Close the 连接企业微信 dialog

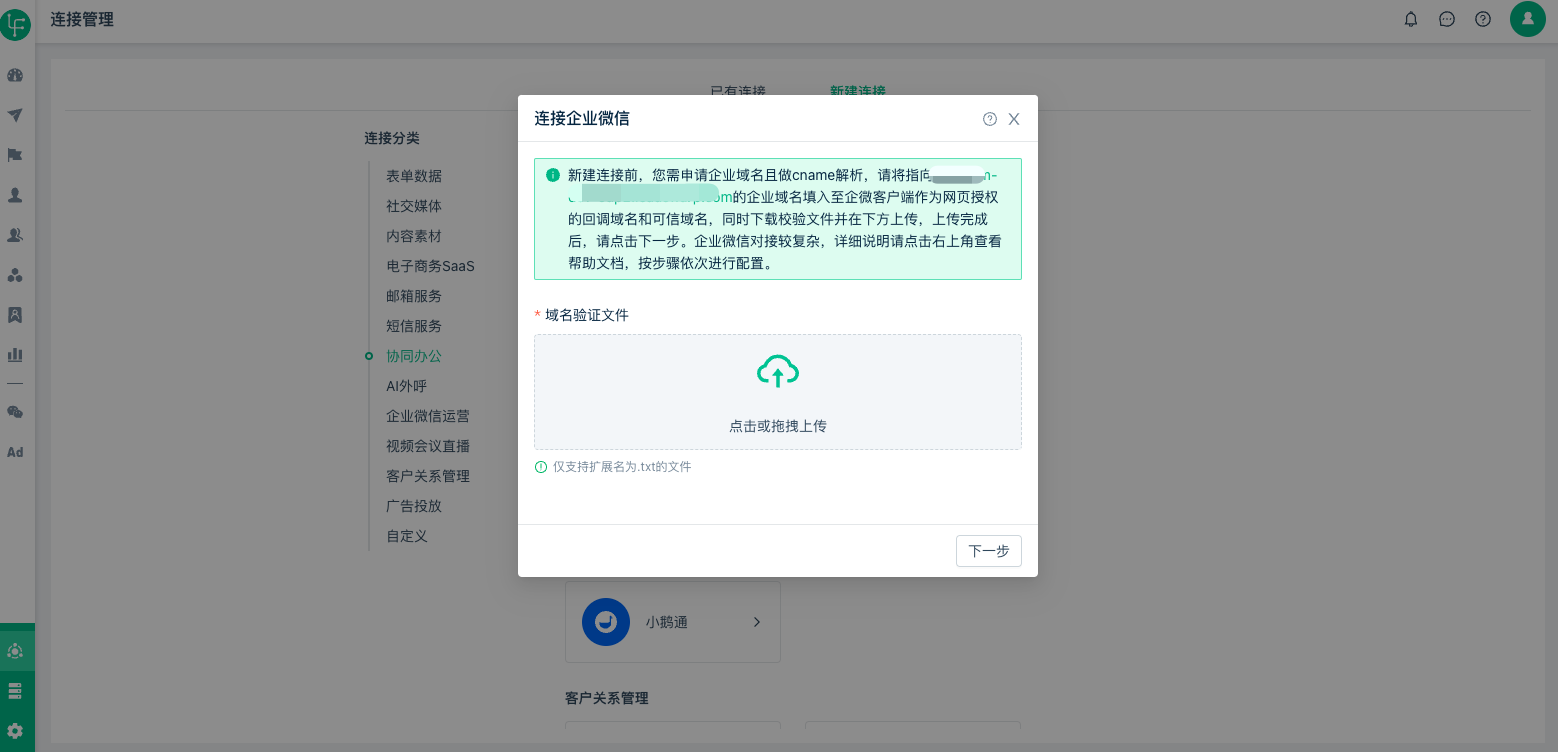pos(1014,119)
